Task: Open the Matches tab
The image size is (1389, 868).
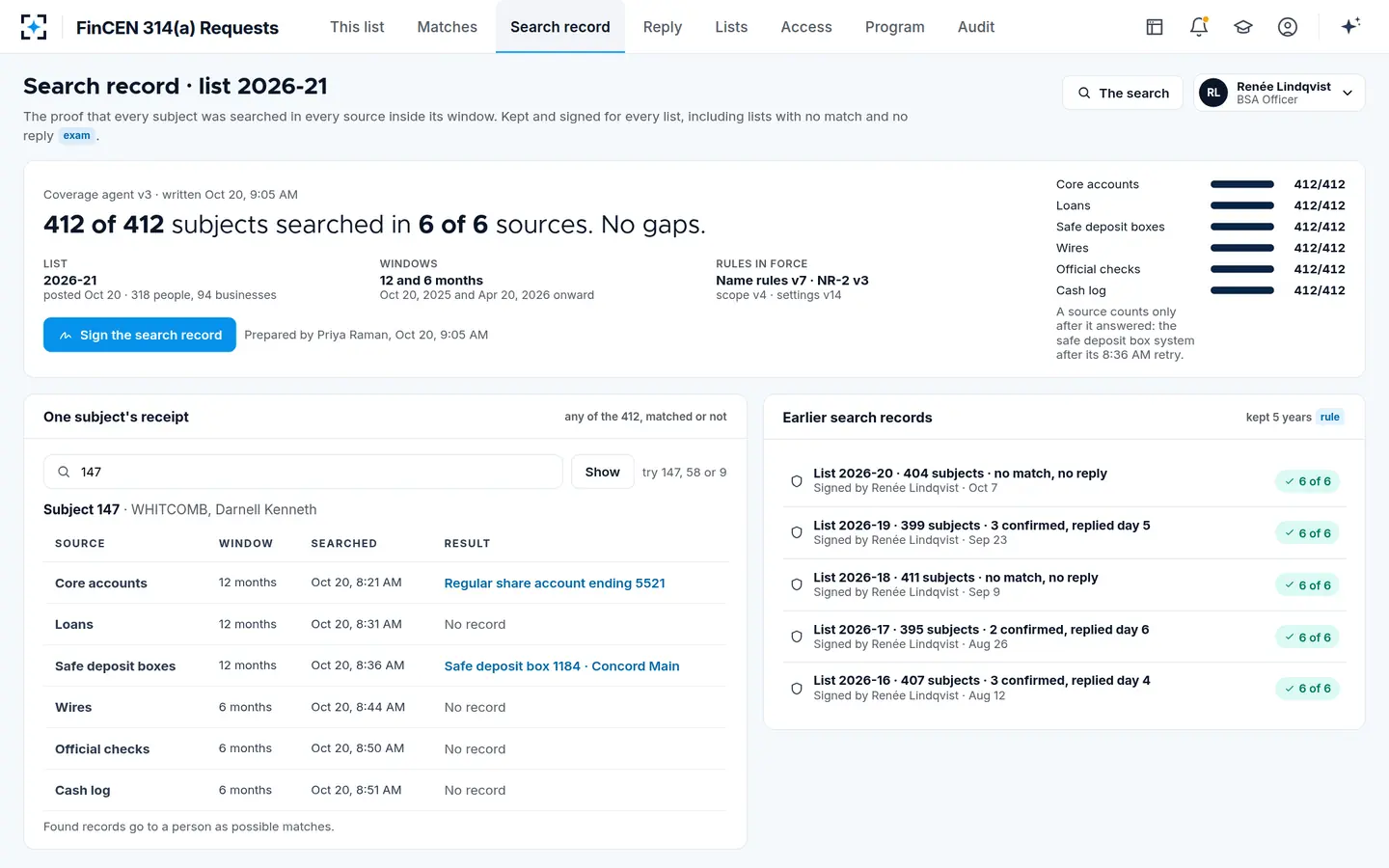Action: point(447,27)
